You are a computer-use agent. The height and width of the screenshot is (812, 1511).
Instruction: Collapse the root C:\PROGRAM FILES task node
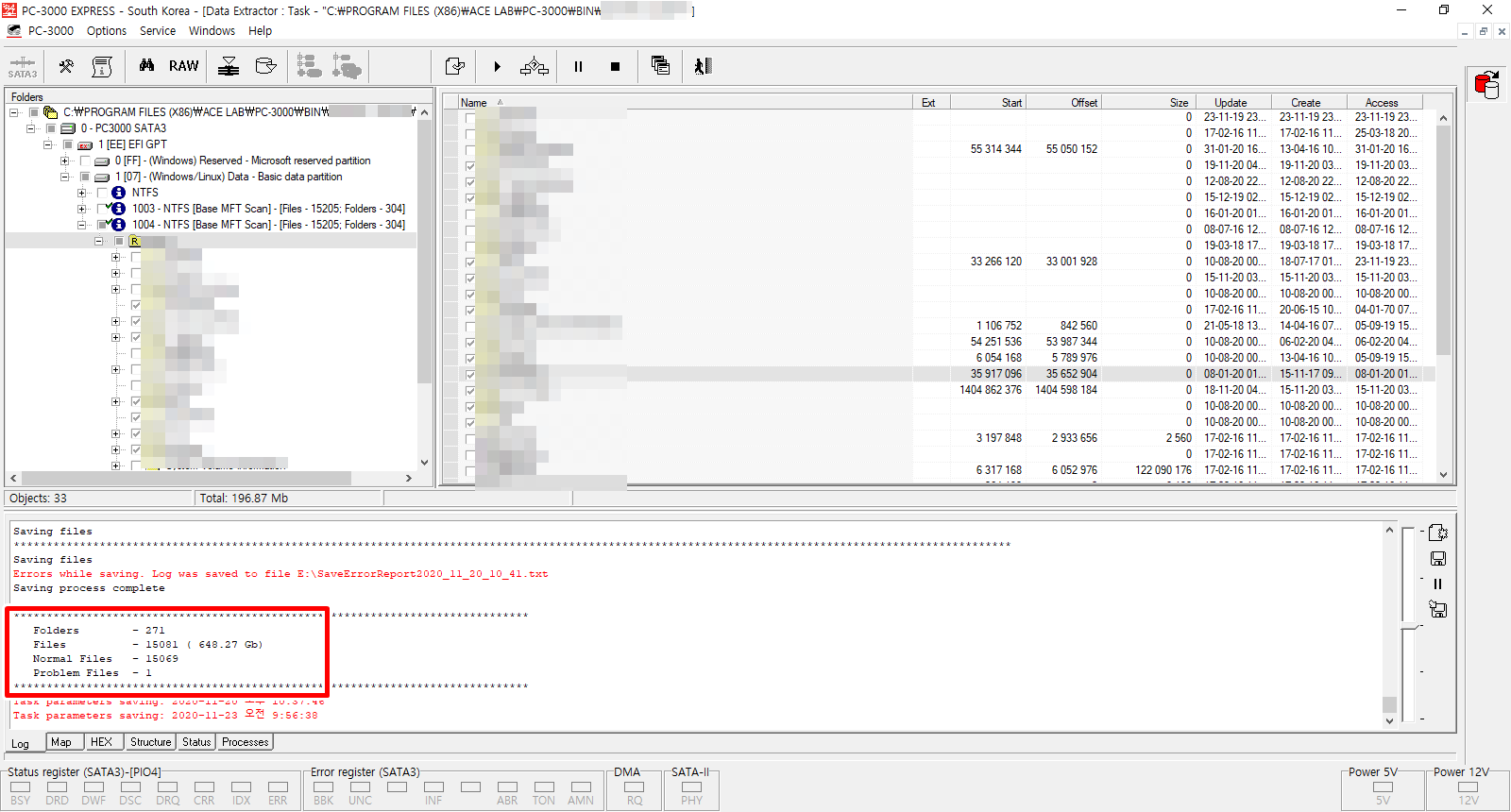pos(14,112)
